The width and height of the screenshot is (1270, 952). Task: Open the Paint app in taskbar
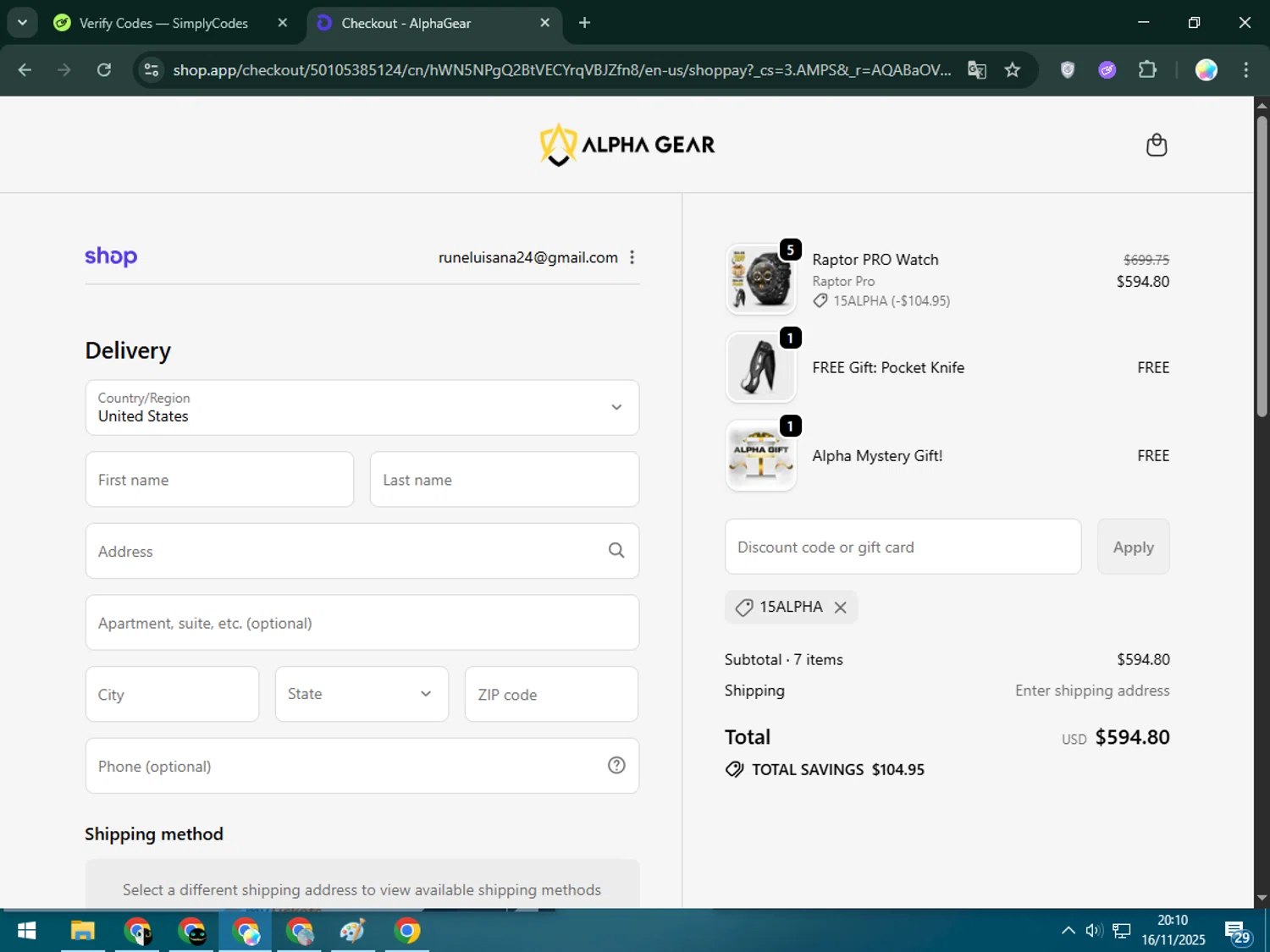[x=352, y=932]
